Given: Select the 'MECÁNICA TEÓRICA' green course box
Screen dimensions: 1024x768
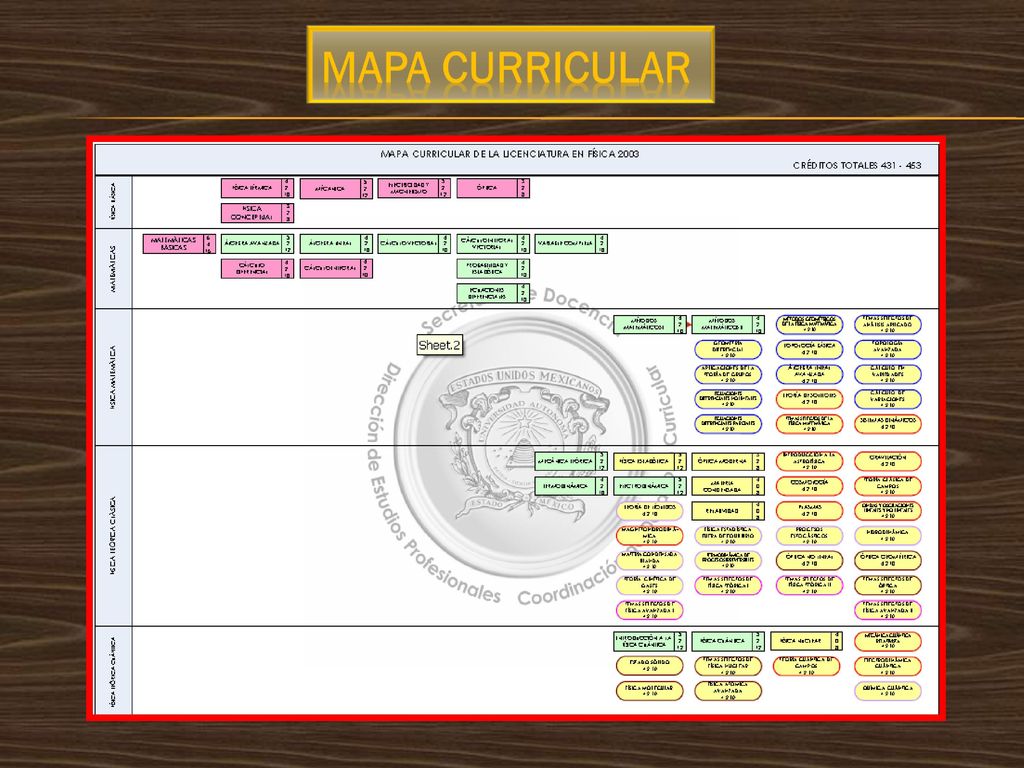Looking at the screenshot, I should click(571, 462).
